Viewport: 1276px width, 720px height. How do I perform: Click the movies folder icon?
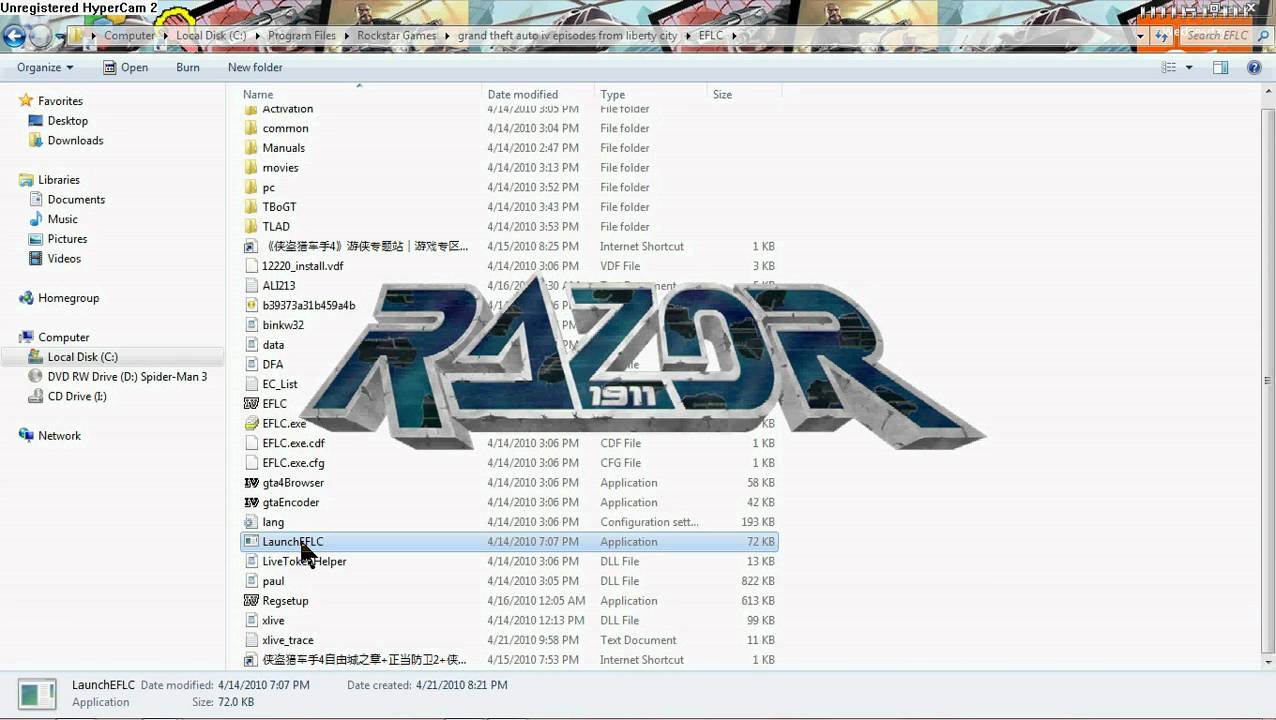(x=252, y=168)
